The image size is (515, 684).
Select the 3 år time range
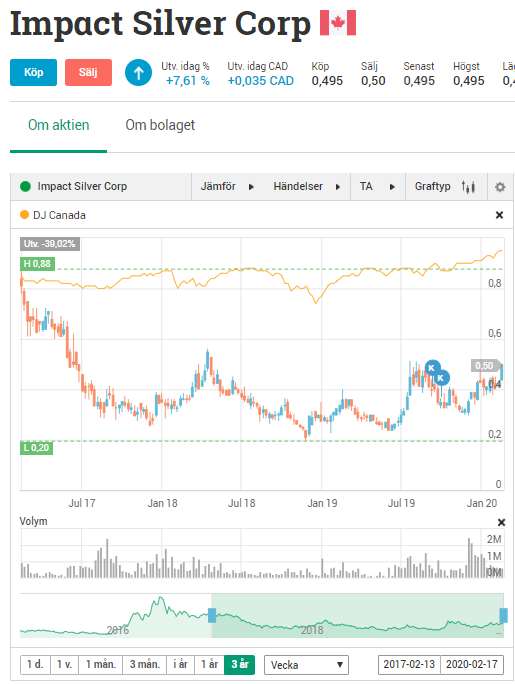tap(239, 665)
